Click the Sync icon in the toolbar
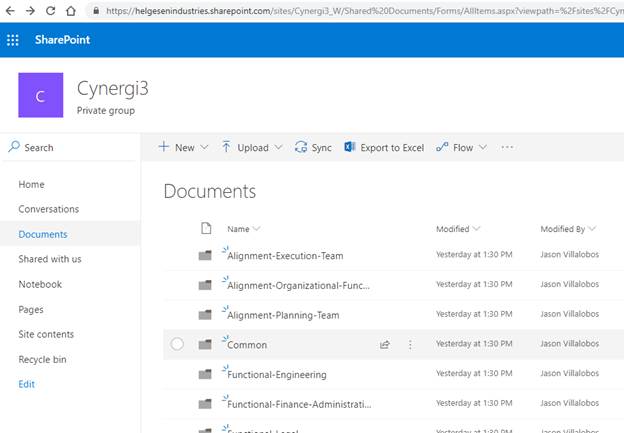This screenshot has width=624, height=433. [312, 147]
